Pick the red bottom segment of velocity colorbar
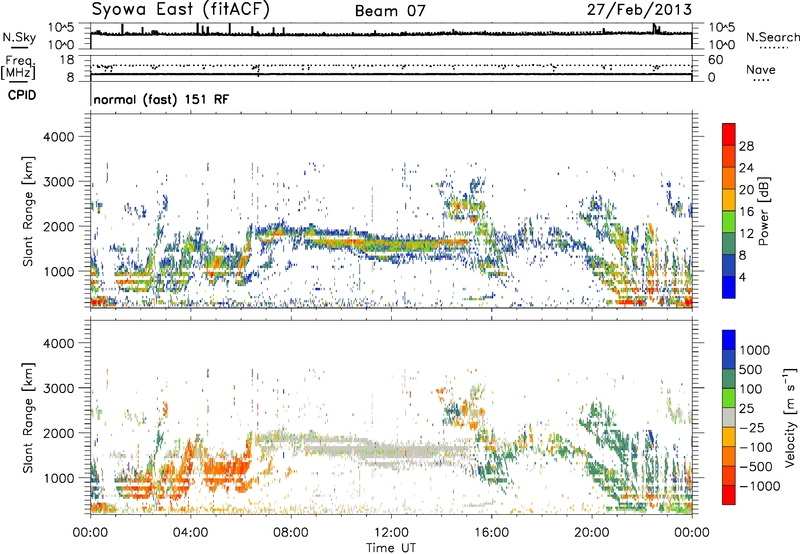800x554 pixels. click(x=729, y=495)
